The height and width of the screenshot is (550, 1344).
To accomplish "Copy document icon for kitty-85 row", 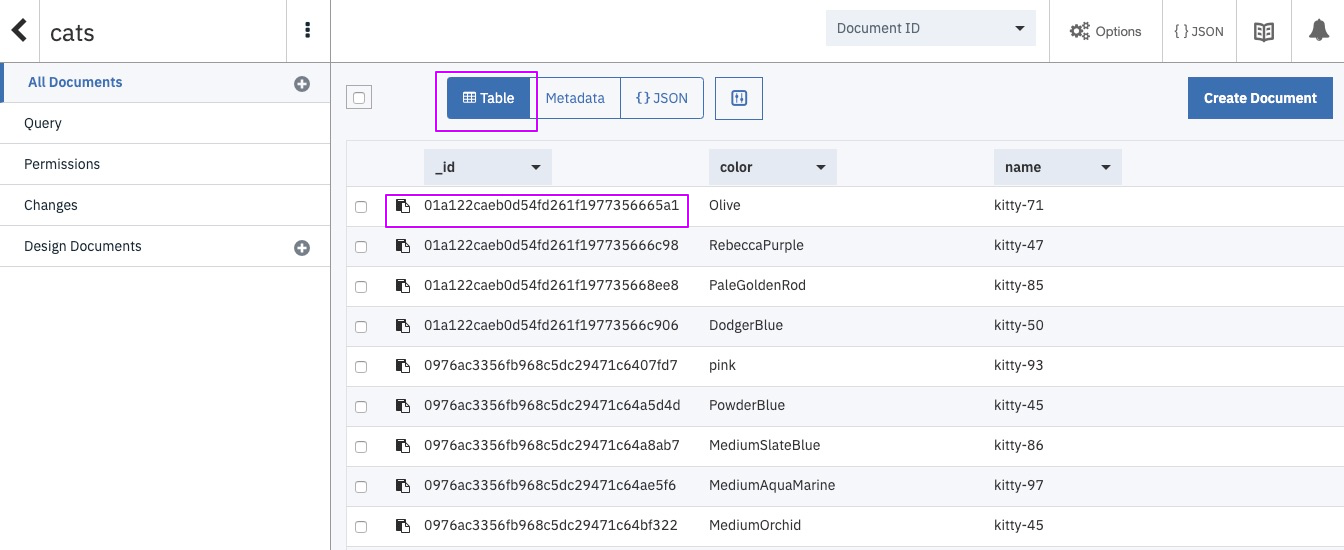I will [402, 286].
